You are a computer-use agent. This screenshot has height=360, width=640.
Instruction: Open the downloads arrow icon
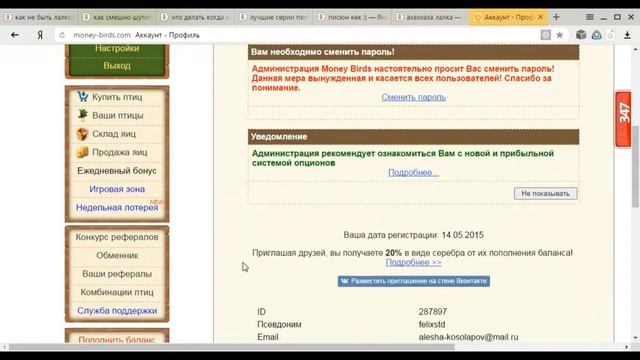coord(627,35)
